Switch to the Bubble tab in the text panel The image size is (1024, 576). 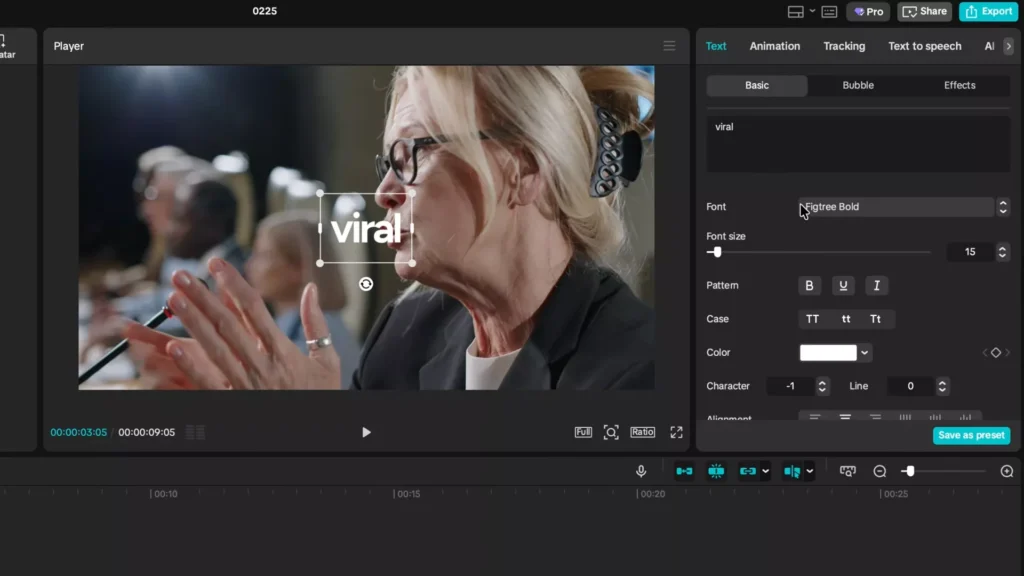[857, 85]
